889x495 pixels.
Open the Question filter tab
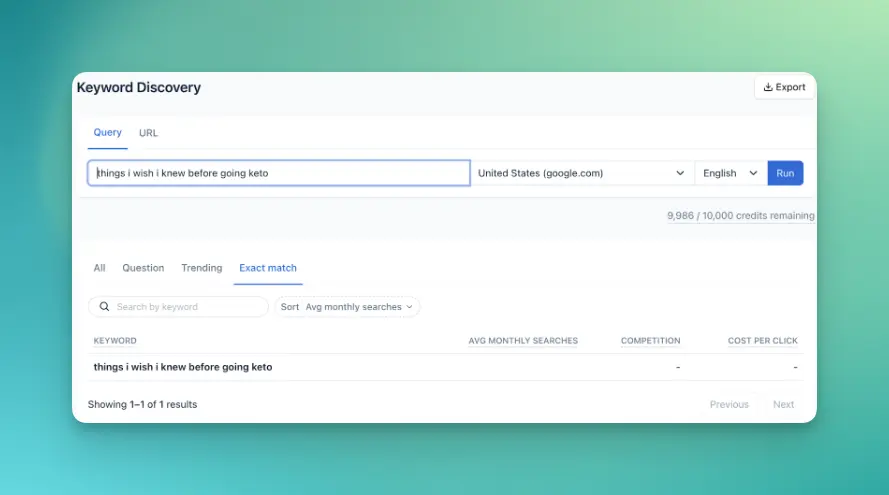pyautogui.click(x=143, y=268)
